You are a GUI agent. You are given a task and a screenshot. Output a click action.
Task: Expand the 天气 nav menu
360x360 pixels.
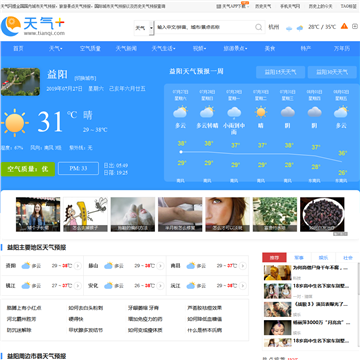[x=56, y=49]
